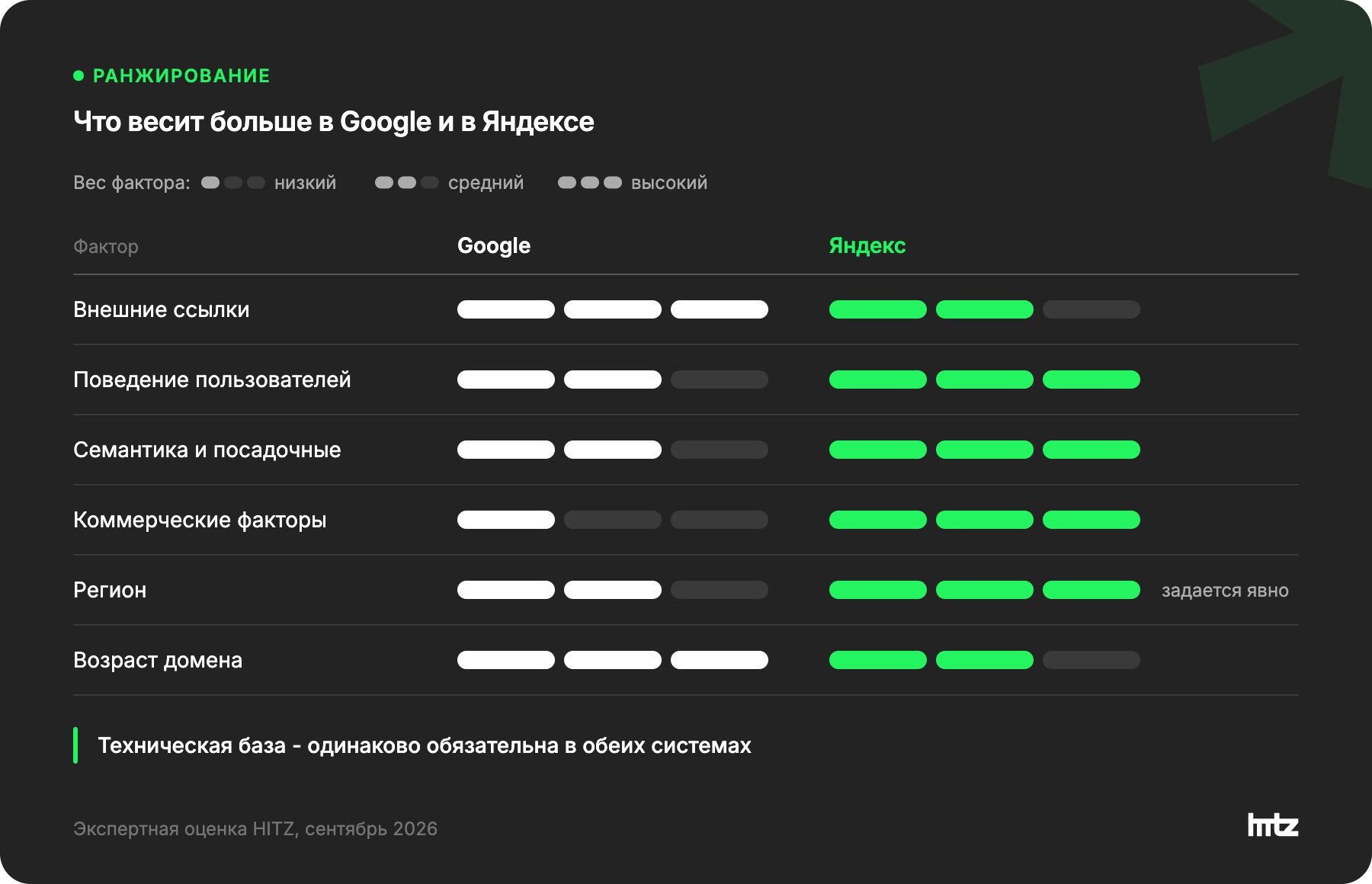
Task: Click Google's third bar for Возраст домена
Action: point(720,660)
